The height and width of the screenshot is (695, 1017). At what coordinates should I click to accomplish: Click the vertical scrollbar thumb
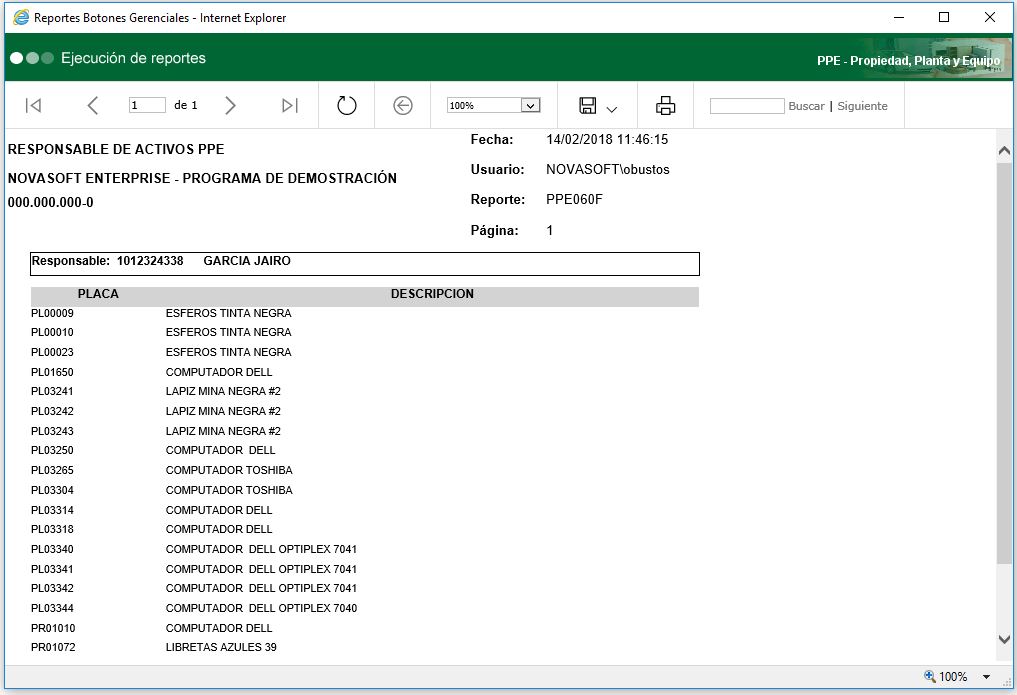pos(1004,363)
